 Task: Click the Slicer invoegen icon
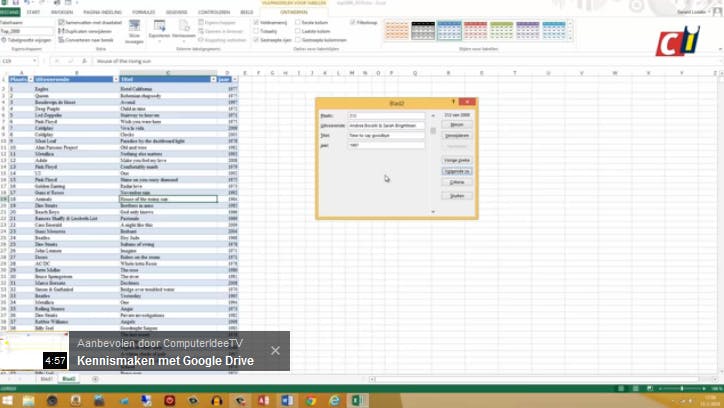point(134,26)
